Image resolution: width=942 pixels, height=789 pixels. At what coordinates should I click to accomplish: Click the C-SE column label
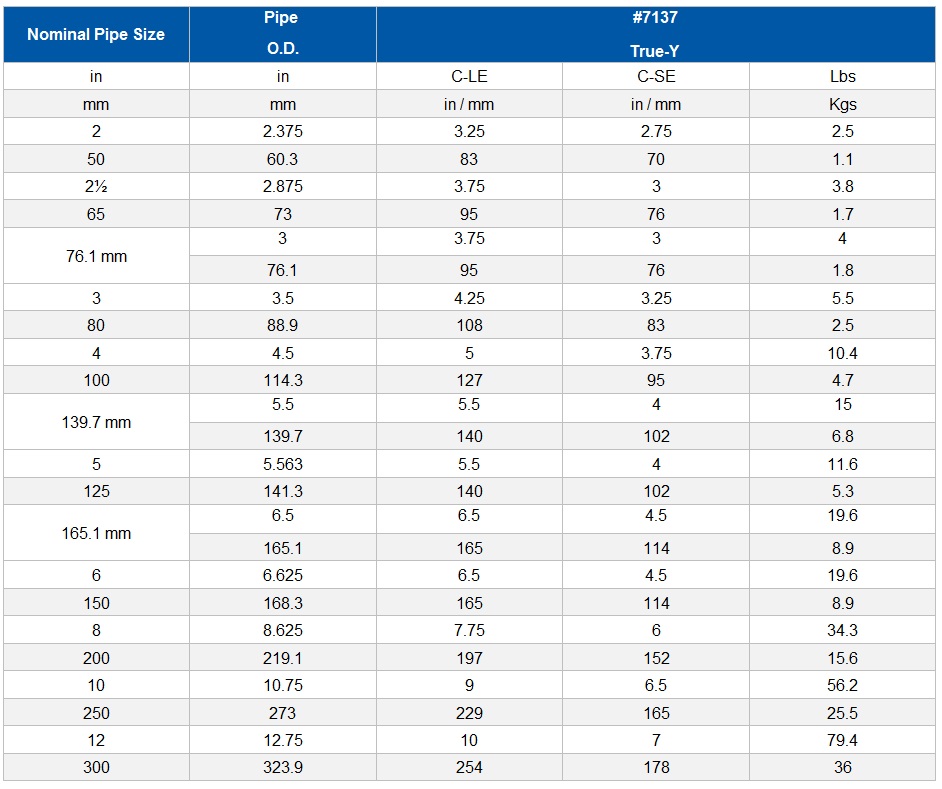tap(656, 76)
